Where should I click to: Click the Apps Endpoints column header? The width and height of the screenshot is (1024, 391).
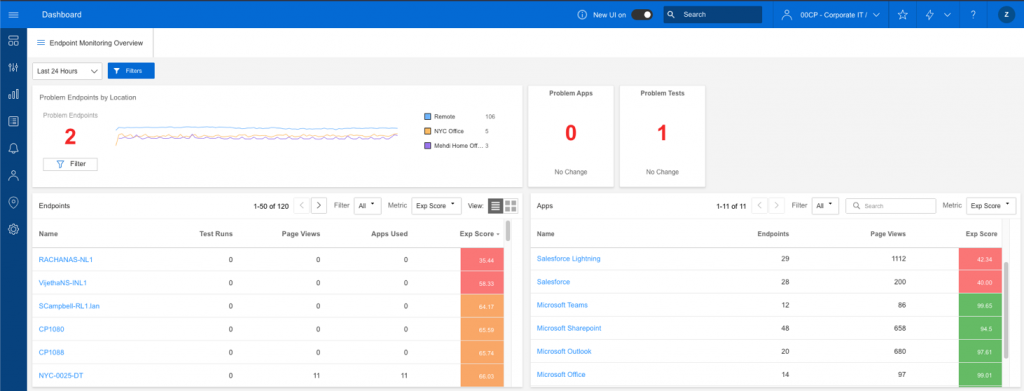tap(773, 234)
